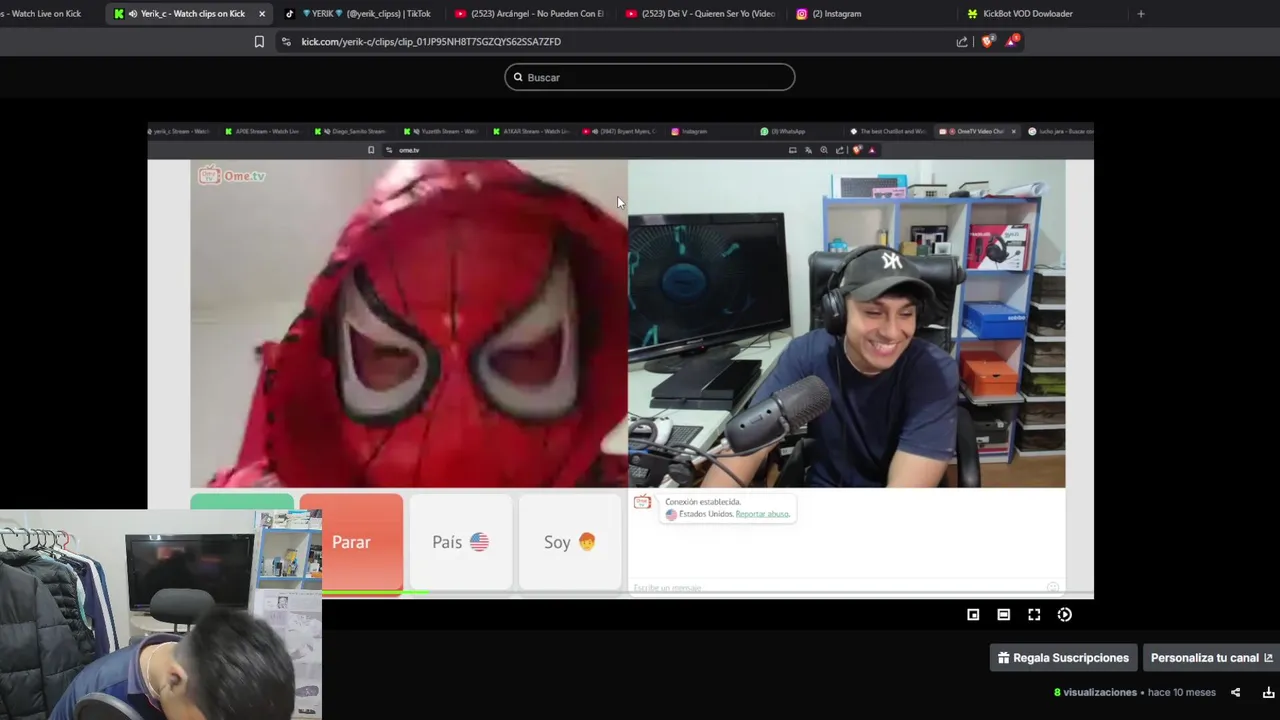Viewport: 1280px width, 720px height.
Task: Open the Dei V Quieren Ser Yo tab
Action: pyautogui.click(x=702, y=14)
